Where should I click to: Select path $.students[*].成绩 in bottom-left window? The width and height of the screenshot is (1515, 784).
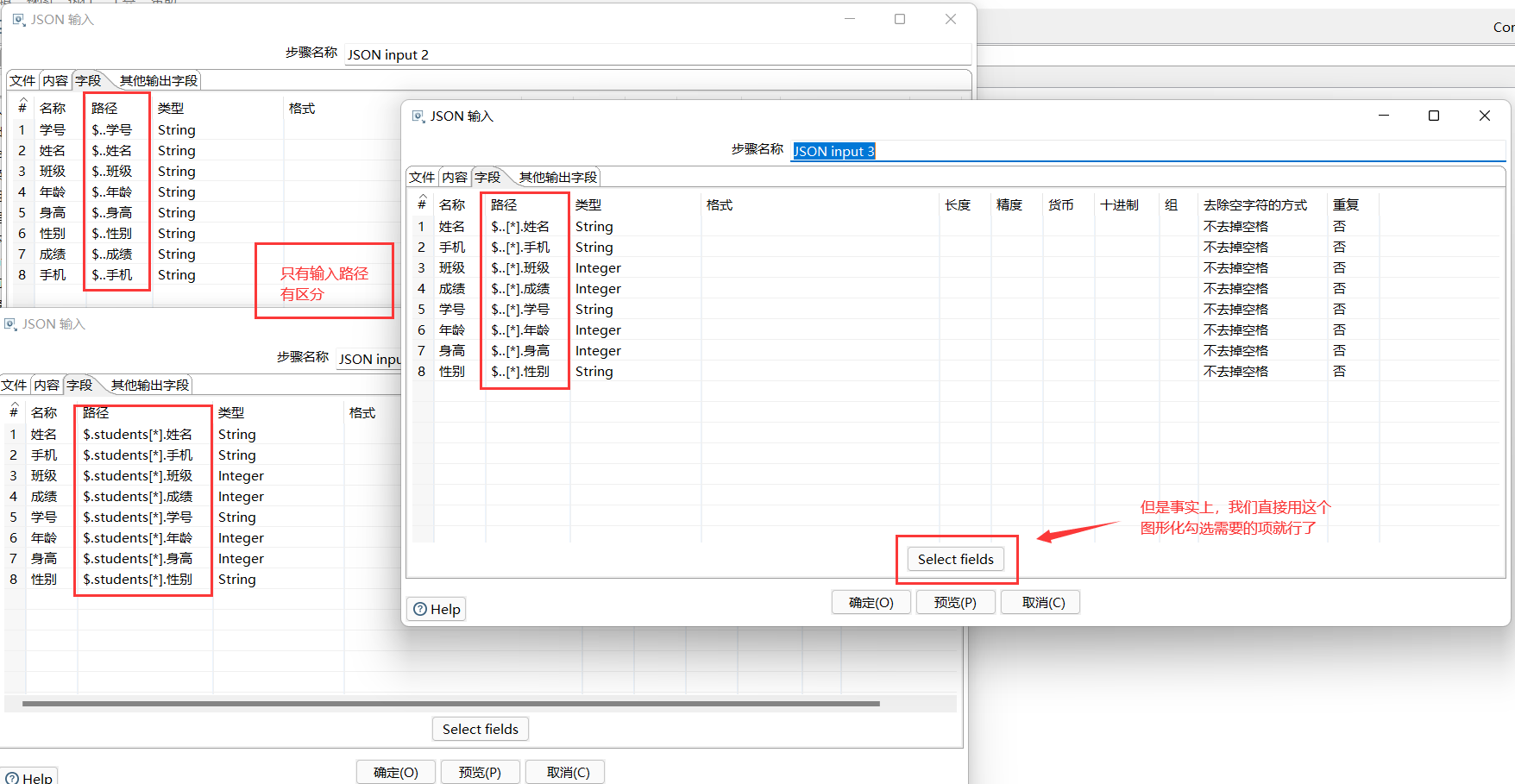(144, 496)
